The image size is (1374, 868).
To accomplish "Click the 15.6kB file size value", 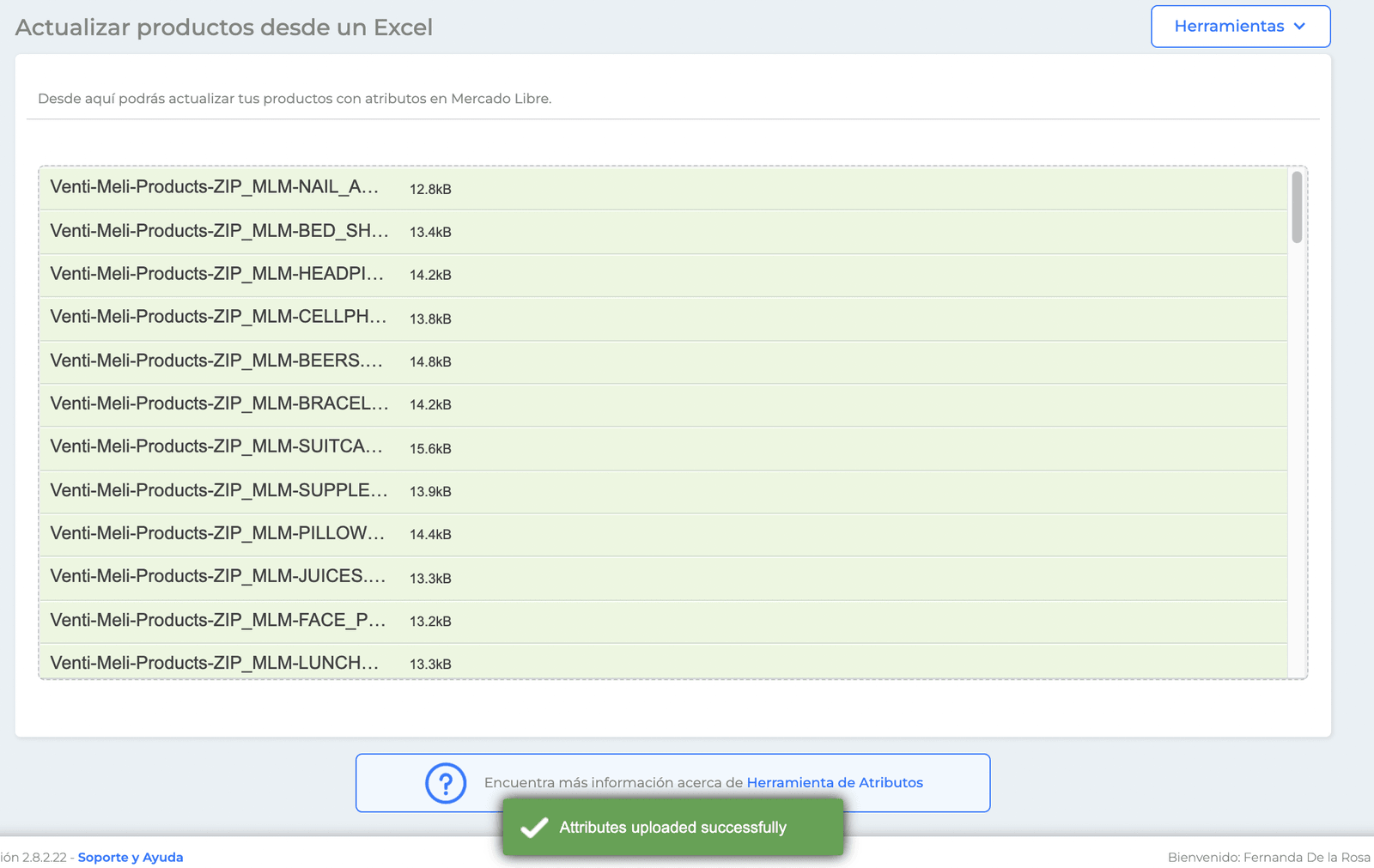I will tap(430, 449).
